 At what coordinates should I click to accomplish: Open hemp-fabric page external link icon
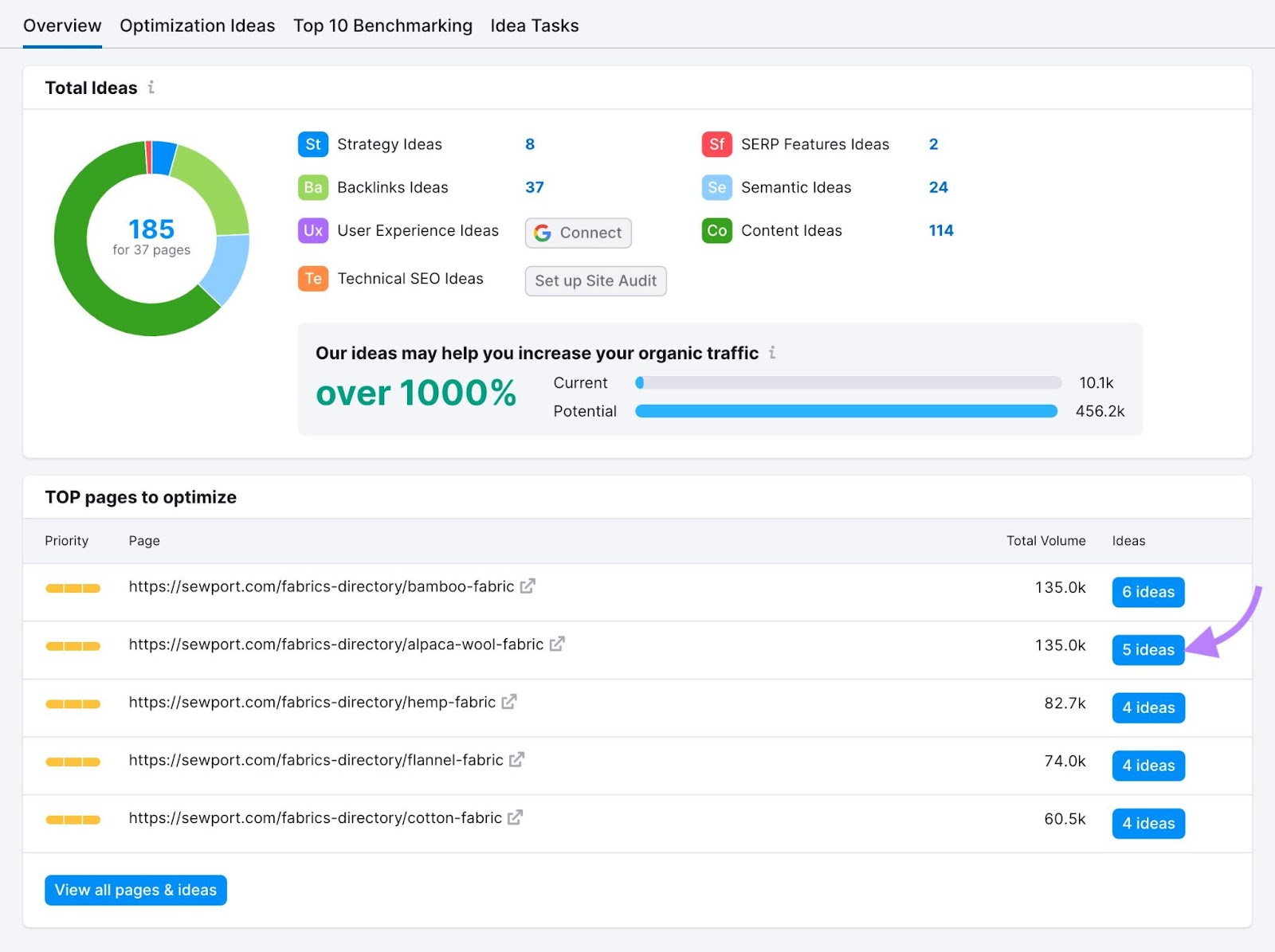[509, 702]
